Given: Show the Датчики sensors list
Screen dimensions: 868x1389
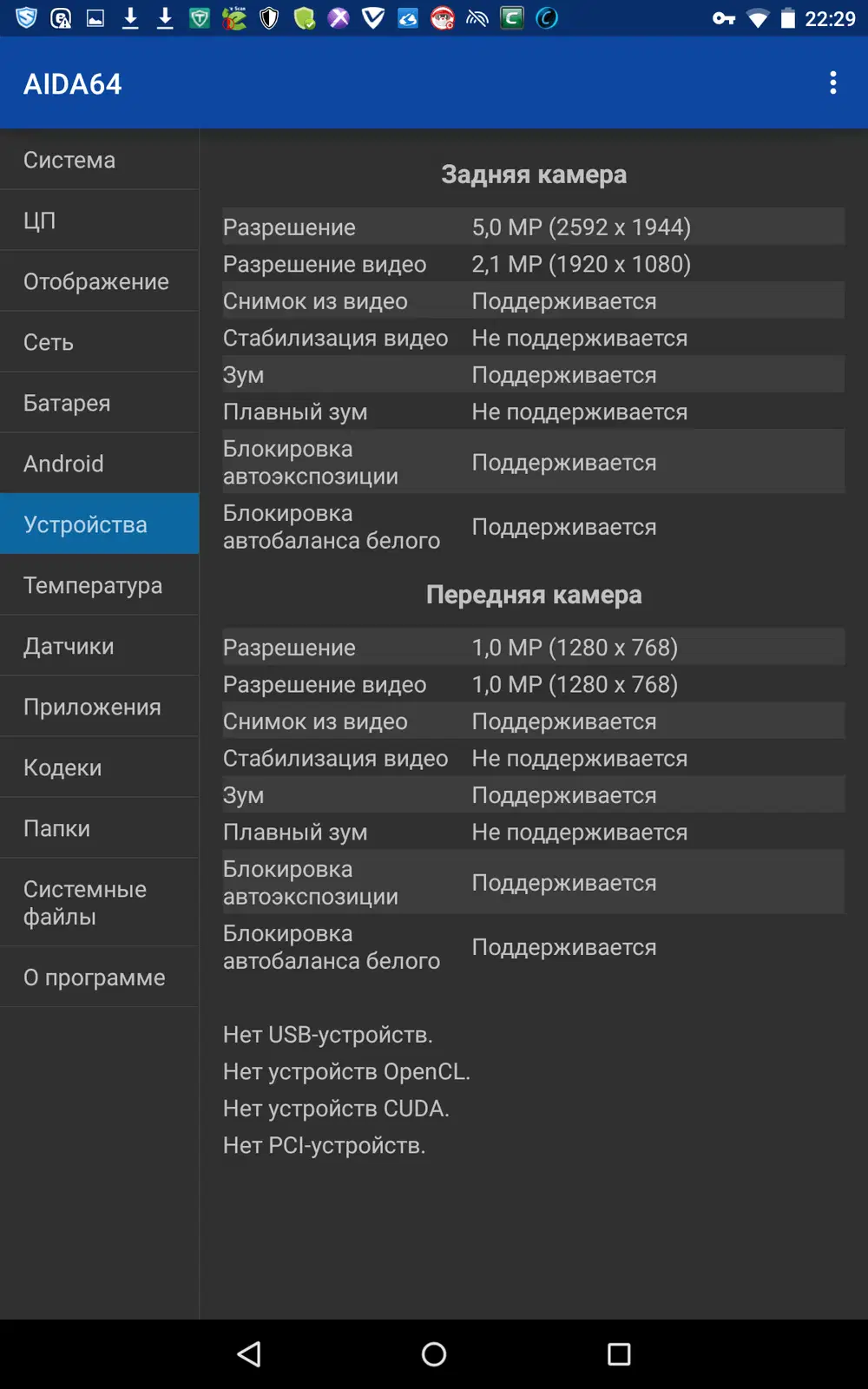Looking at the screenshot, I should (x=99, y=646).
